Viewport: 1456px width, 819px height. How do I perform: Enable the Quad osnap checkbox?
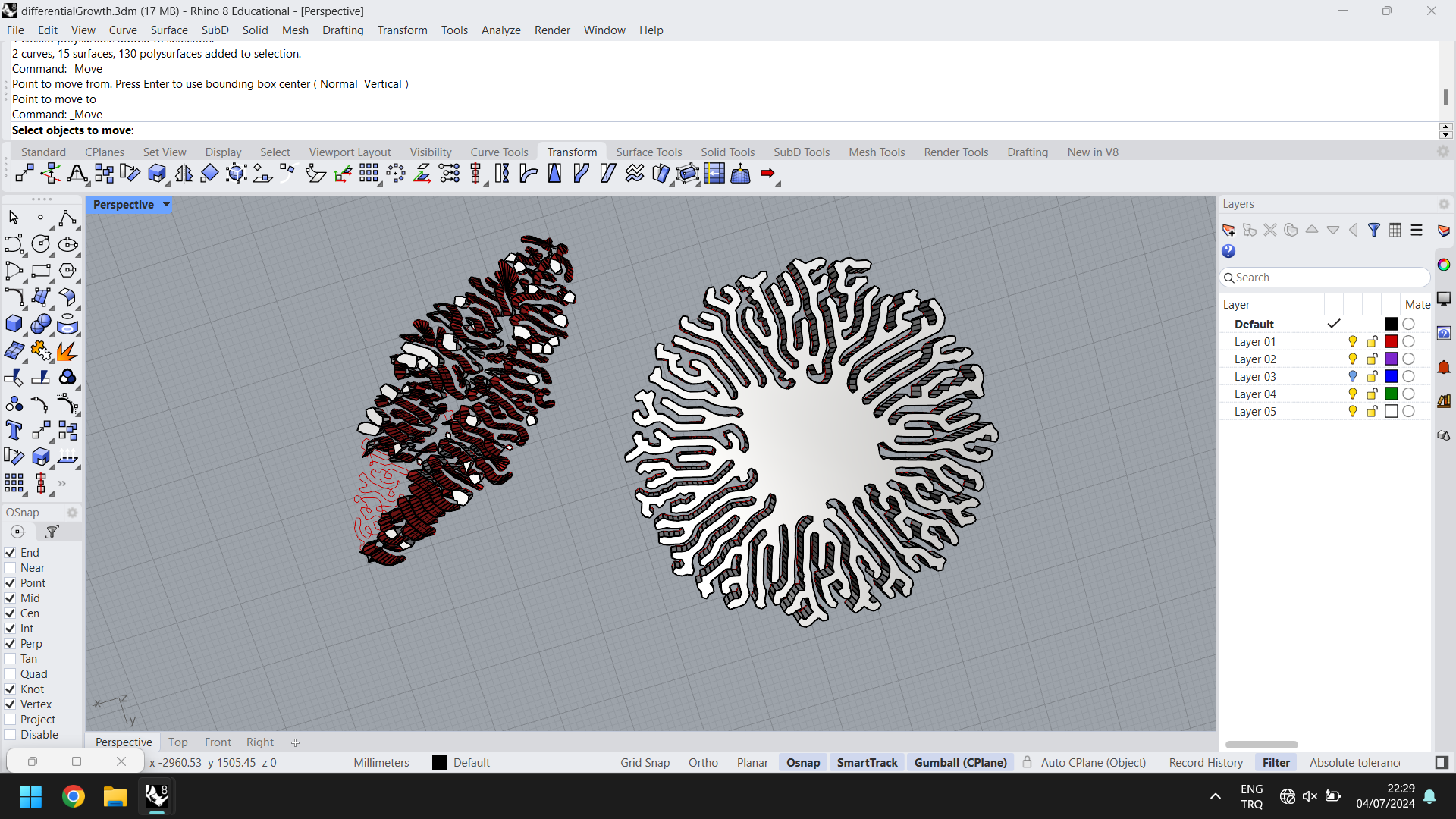[x=10, y=674]
